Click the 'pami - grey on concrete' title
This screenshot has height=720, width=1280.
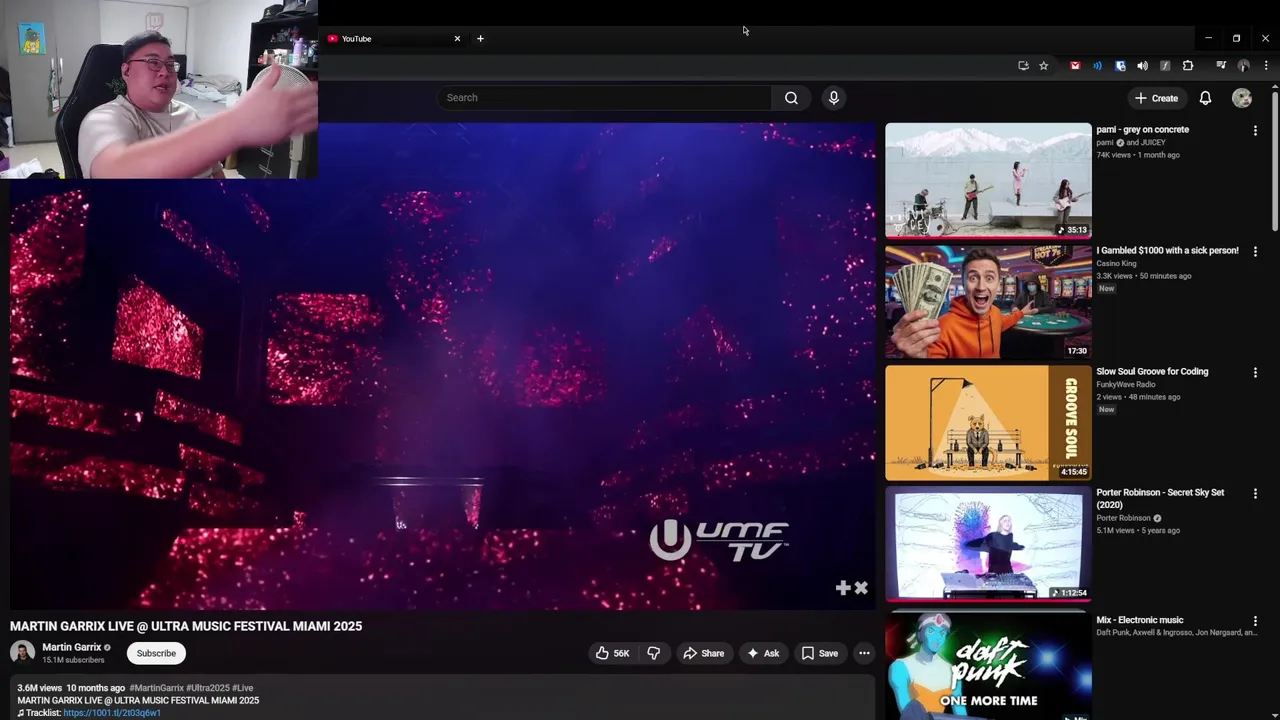[x=1142, y=130]
